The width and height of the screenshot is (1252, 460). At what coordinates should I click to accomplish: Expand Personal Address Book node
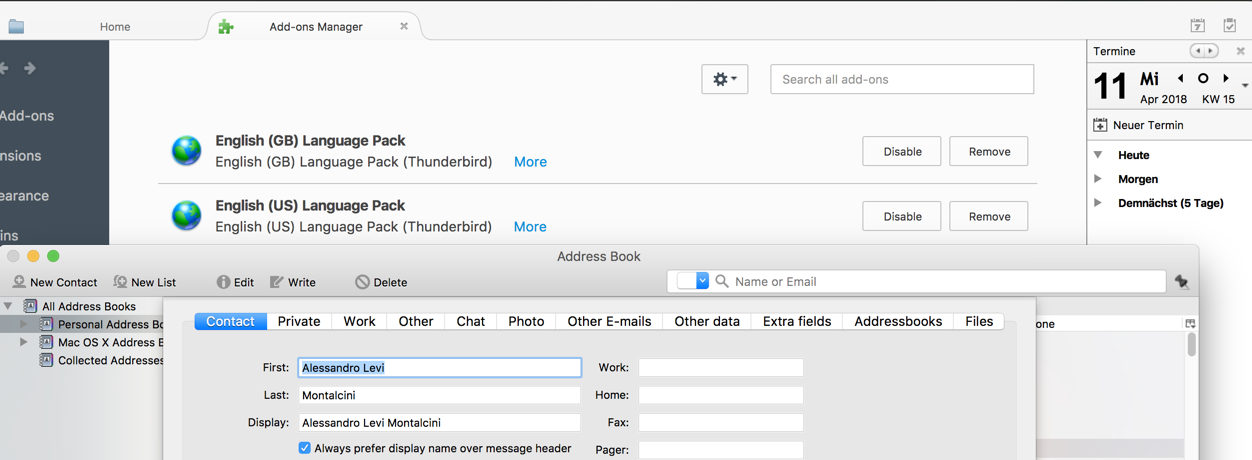(x=25, y=324)
